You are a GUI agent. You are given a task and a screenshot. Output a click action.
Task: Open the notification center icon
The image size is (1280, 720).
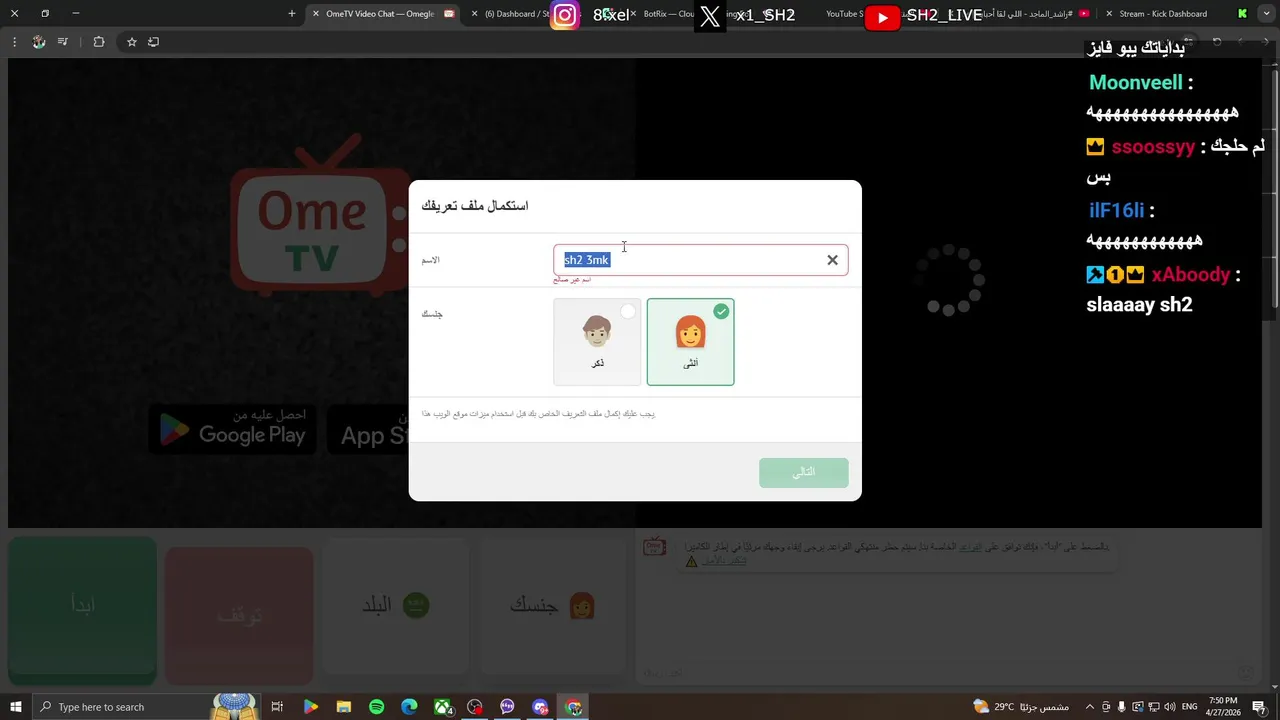(1259, 707)
